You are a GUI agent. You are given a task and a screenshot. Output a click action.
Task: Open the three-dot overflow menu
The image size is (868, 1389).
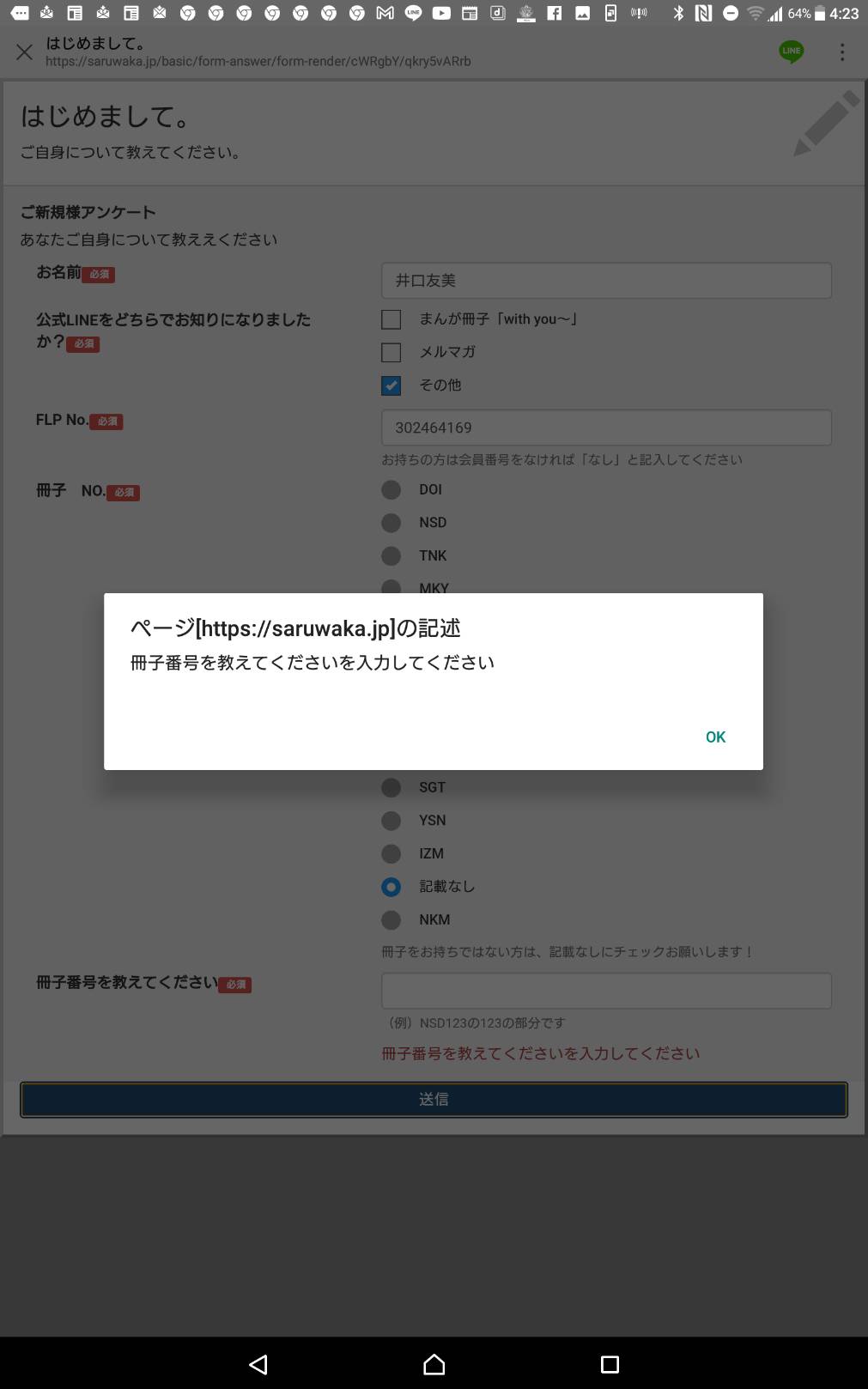[x=842, y=52]
